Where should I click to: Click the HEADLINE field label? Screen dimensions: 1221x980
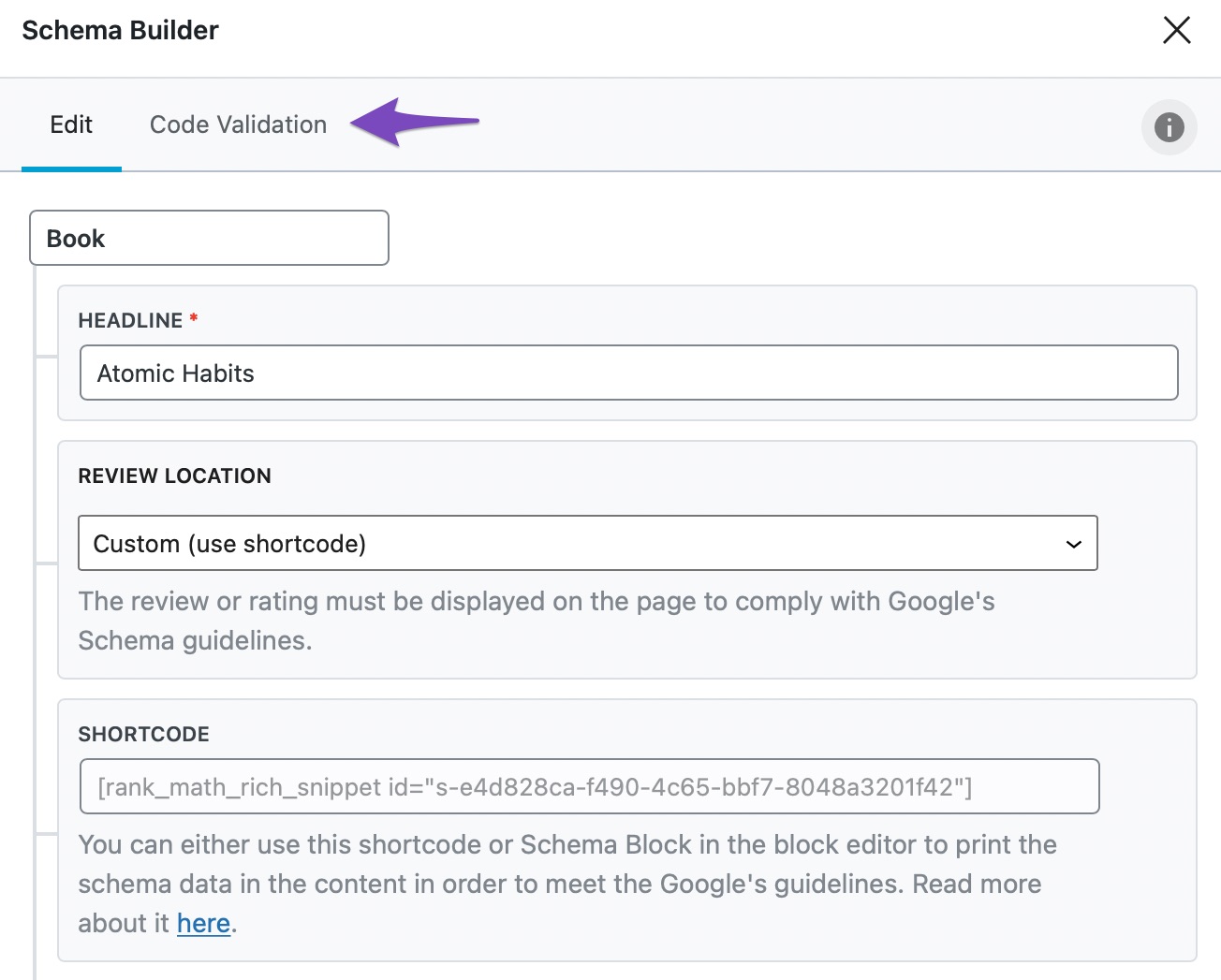(x=130, y=320)
